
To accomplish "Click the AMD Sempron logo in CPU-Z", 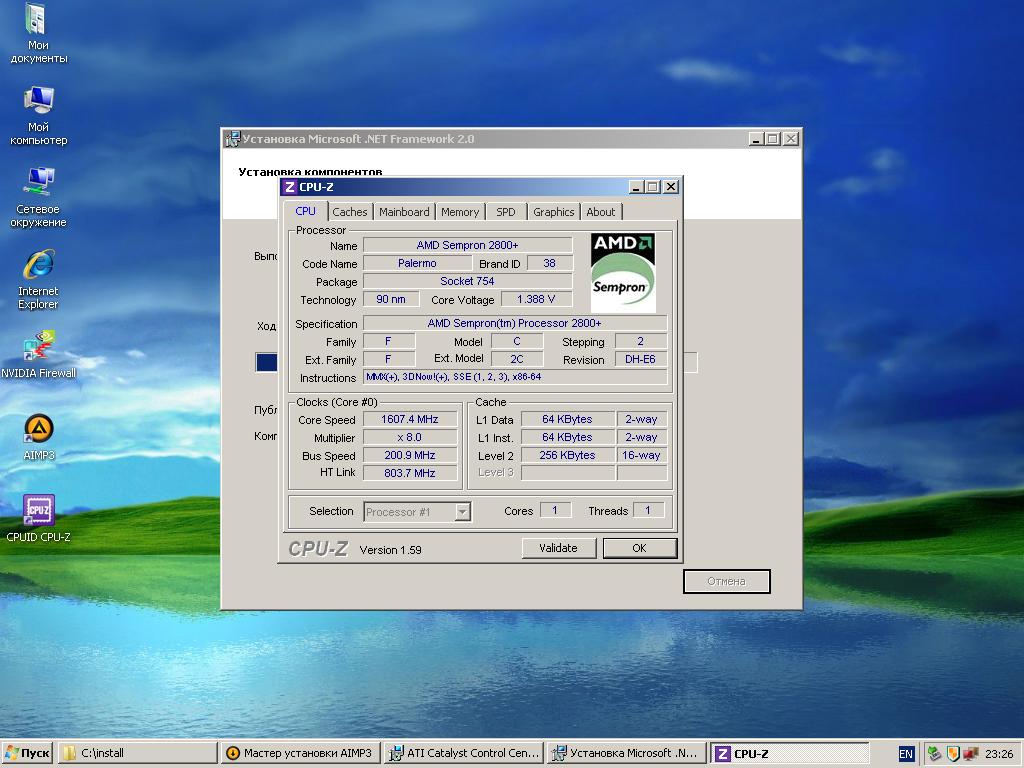I will coord(623,272).
